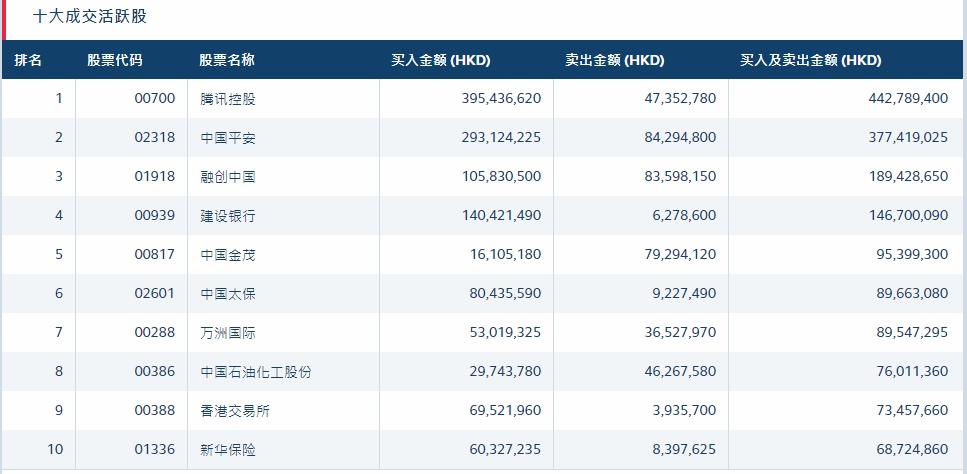The width and height of the screenshot is (967, 474).
Task: Select stock code 00939
Action: (155, 215)
